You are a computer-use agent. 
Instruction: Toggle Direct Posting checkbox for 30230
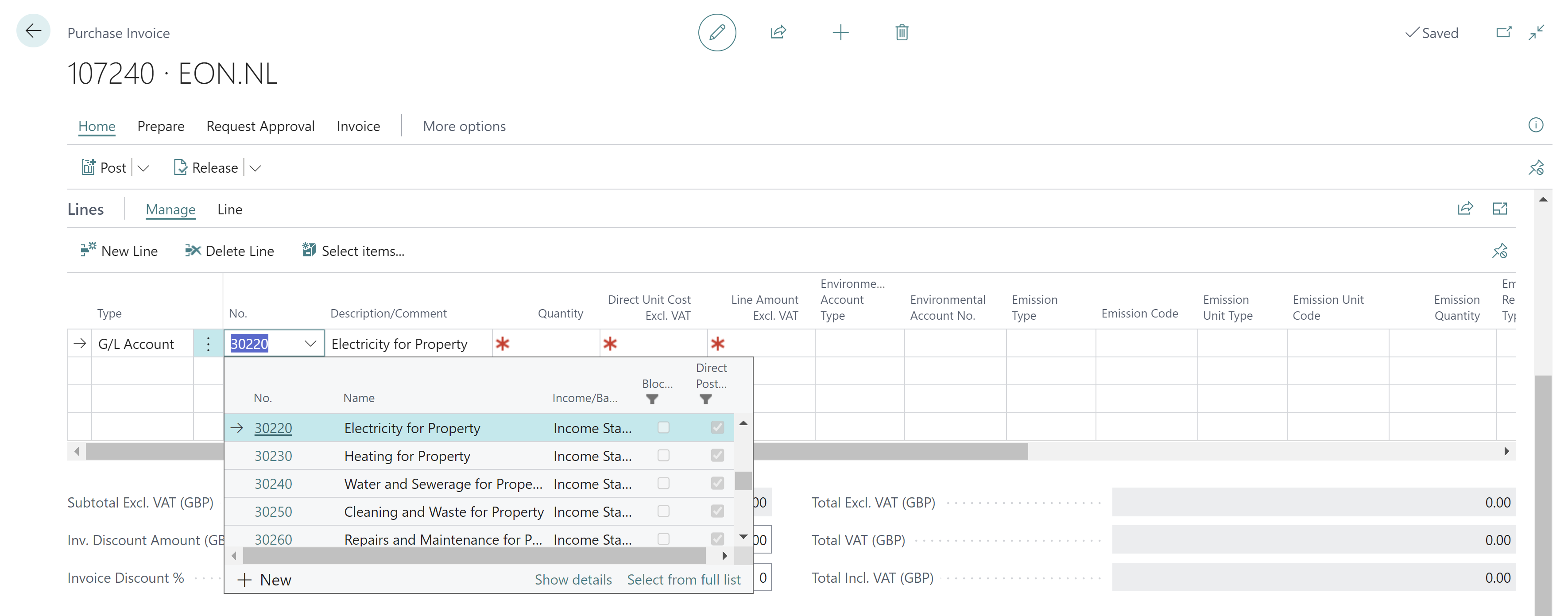coord(718,455)
